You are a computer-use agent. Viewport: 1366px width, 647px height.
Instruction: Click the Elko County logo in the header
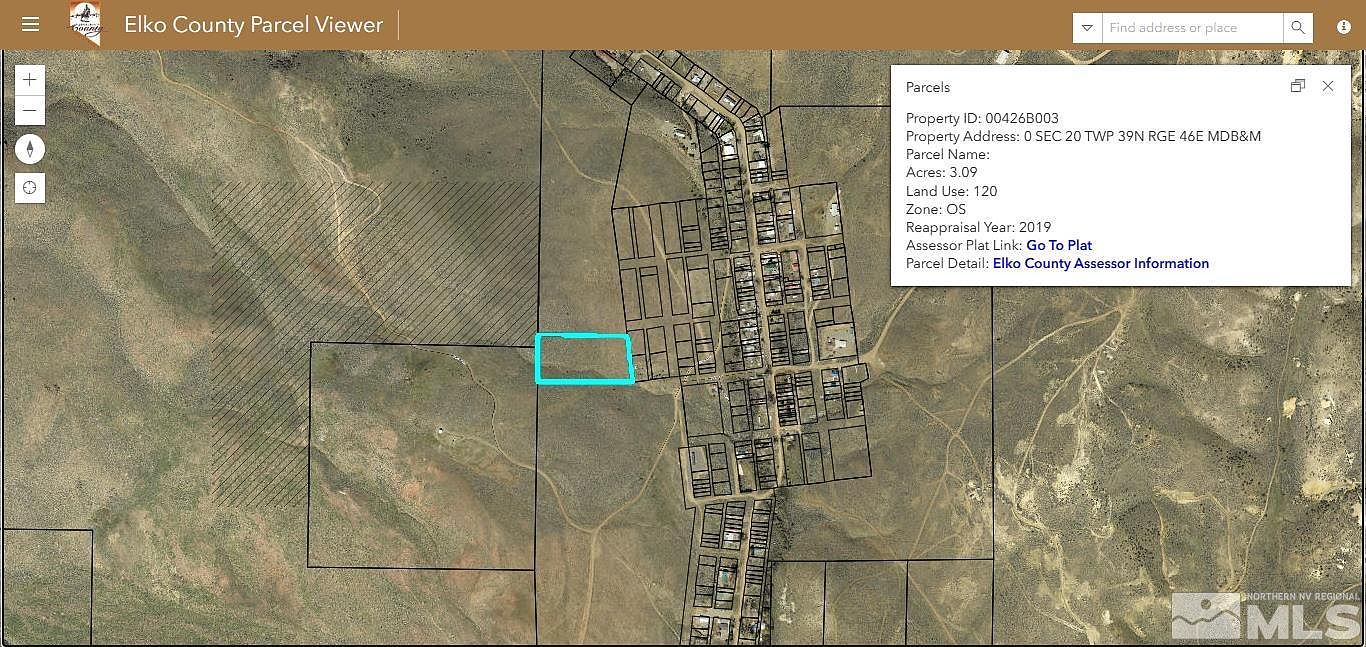[84, 23]
